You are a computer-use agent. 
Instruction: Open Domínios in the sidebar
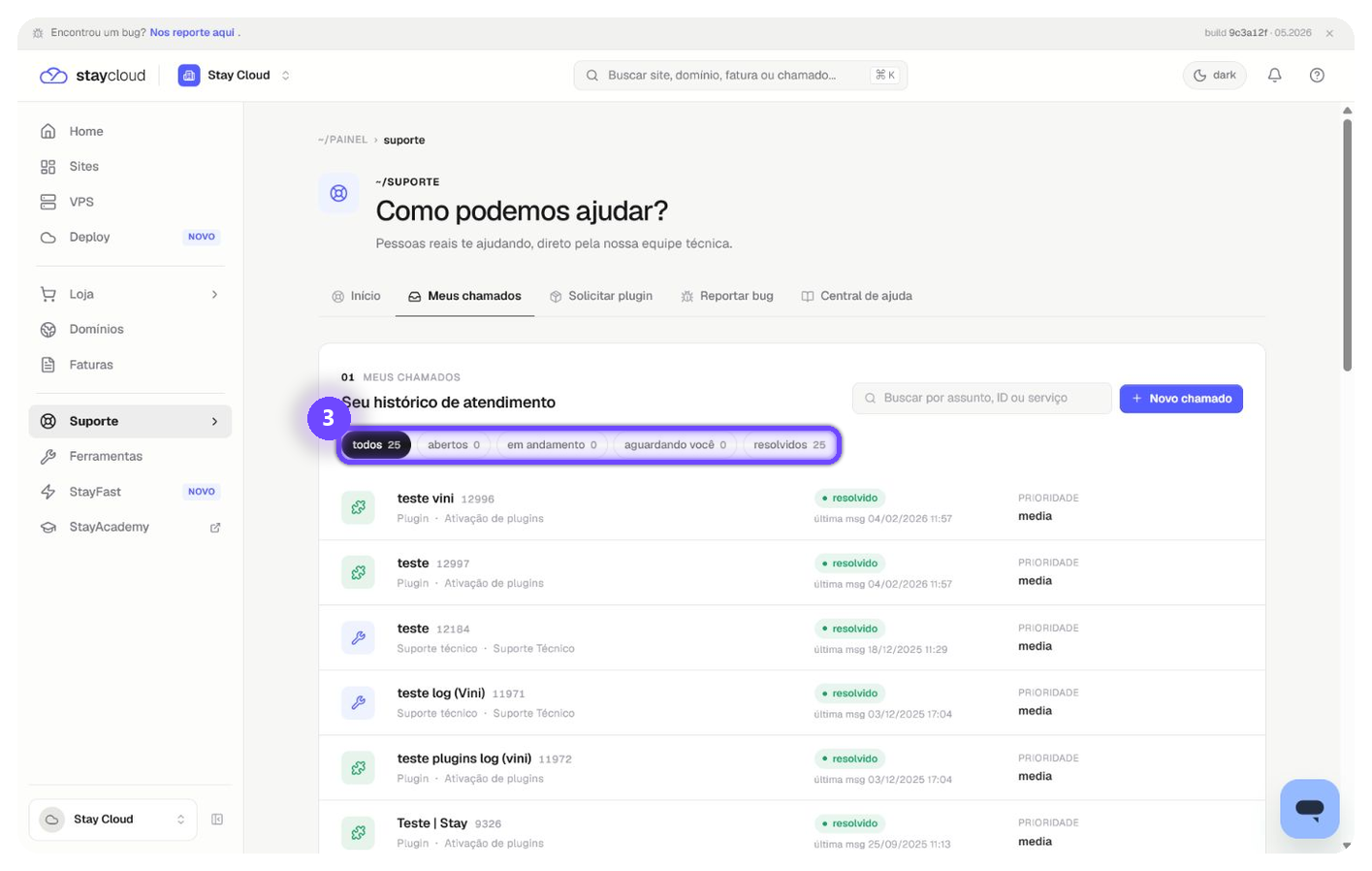coord(130,330)
